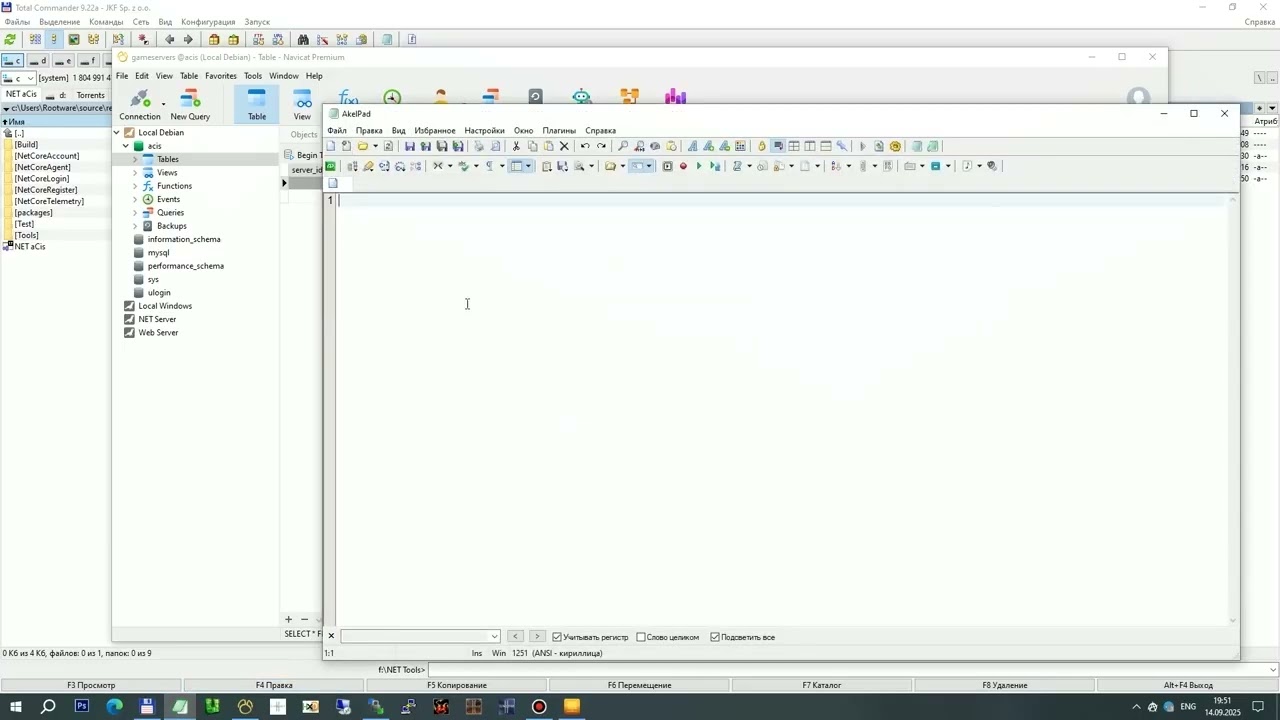Open the drive selector dropdown in Total Commander
The height and width of the screenshot is (720, 1280).
(30, 78)
